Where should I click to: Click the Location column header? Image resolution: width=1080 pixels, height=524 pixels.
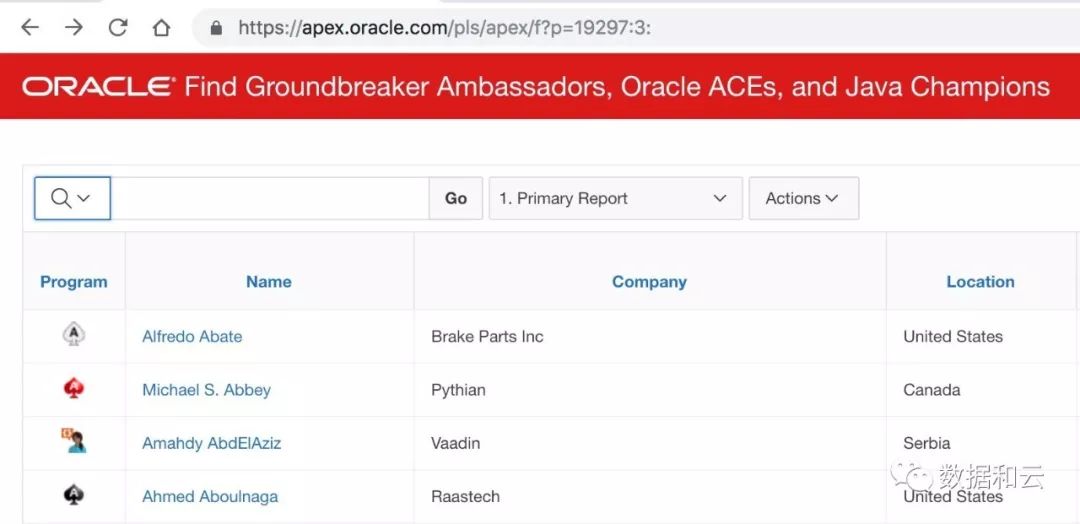pos(979,282)
